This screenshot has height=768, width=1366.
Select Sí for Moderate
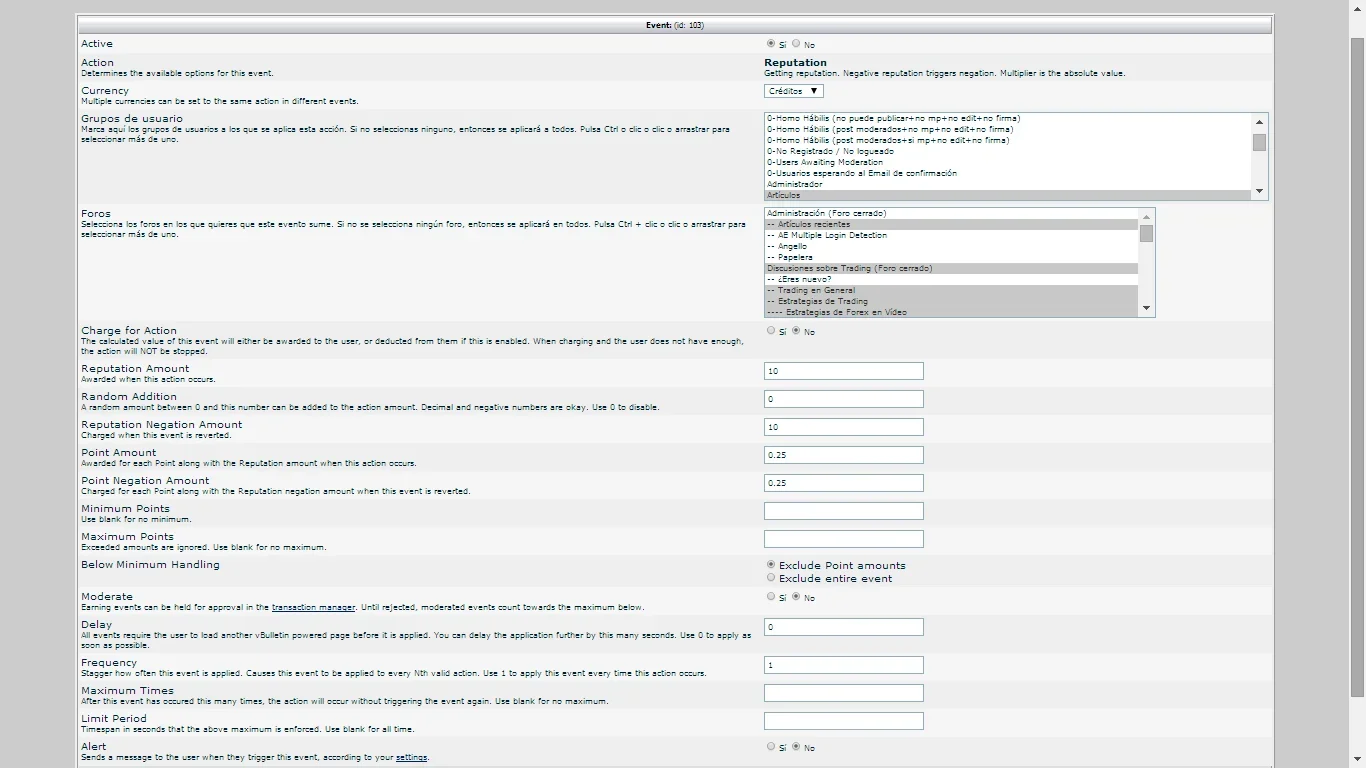[771, 597]
